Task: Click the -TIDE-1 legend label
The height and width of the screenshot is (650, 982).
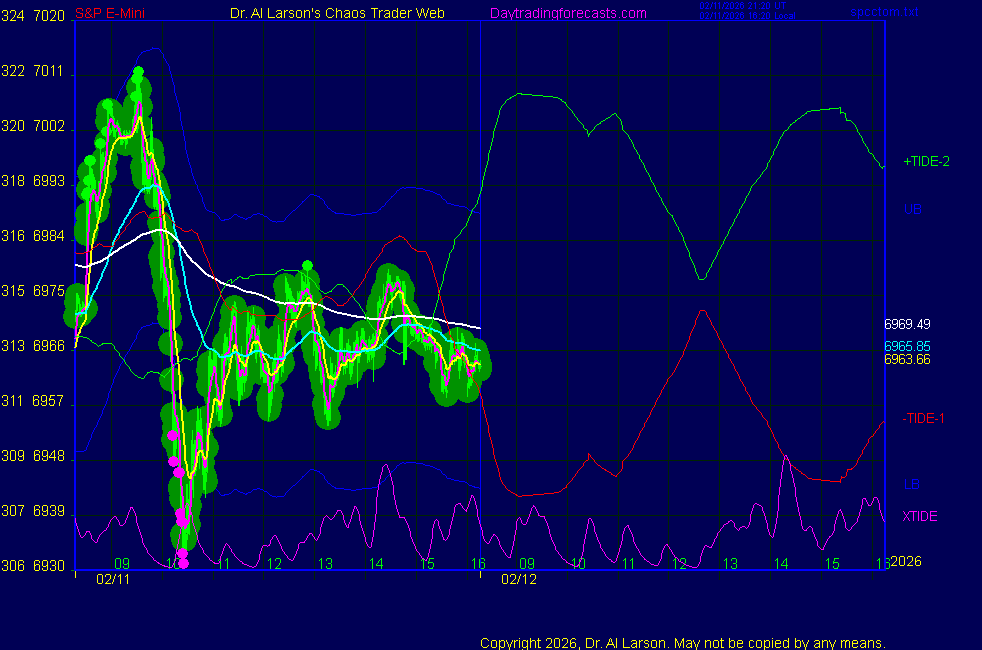Action: tap(924, 418)
